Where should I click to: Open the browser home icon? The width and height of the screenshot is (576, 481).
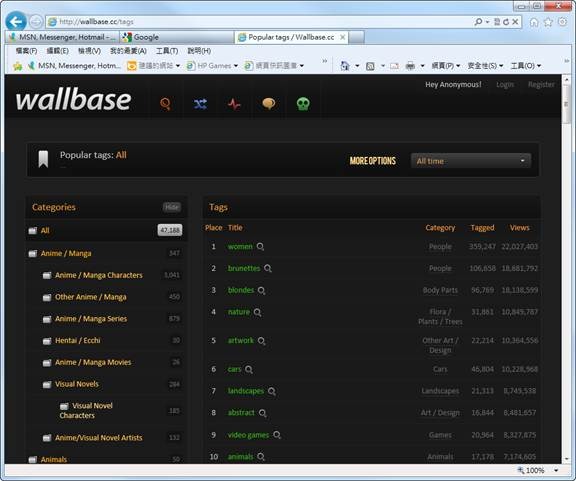(x=534, y=22)
